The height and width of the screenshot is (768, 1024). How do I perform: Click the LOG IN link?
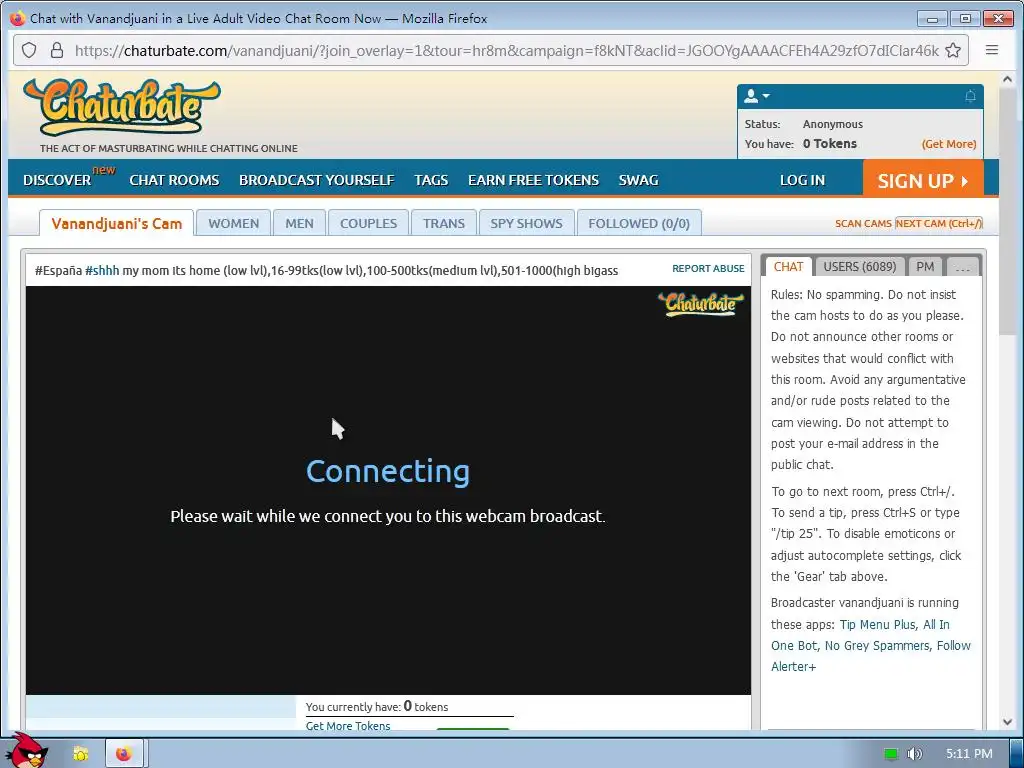coord(803,180)
